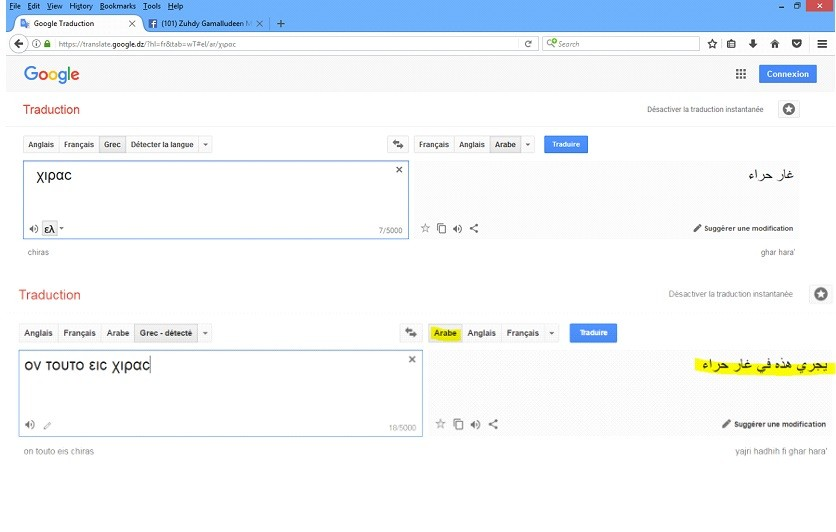
Task: Select Anglais as upper target language
Action: [472, 144]
